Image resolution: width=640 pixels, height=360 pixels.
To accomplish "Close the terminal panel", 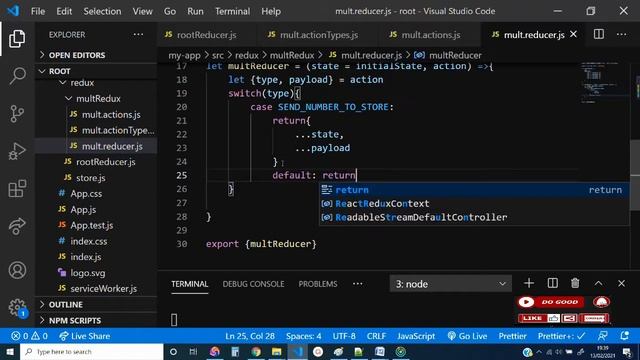I will pyautogui.click(x=621, y=283).
